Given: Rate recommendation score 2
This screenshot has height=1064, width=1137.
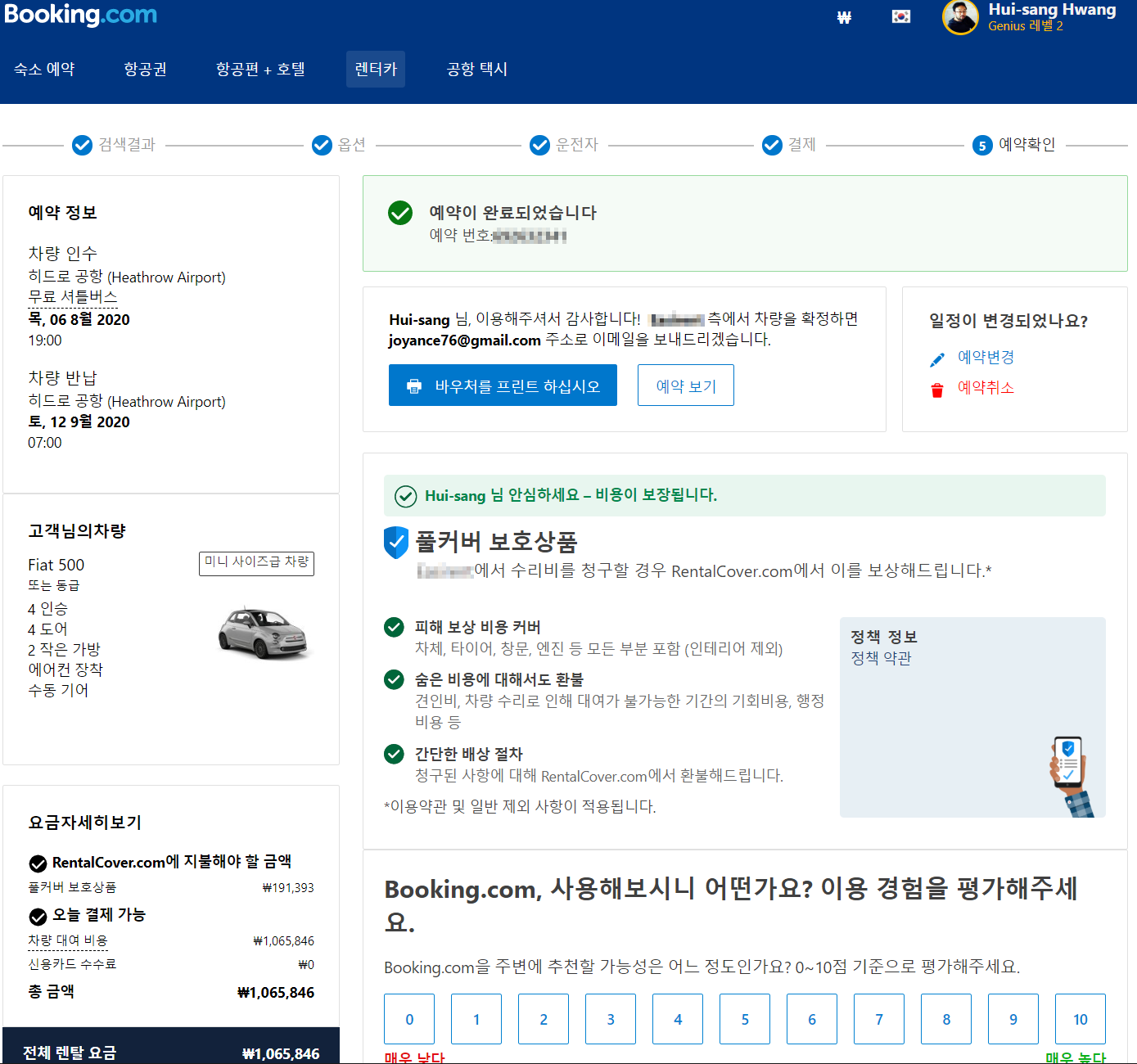Looking at the screenshot, I should click(x=544, y=1019).
